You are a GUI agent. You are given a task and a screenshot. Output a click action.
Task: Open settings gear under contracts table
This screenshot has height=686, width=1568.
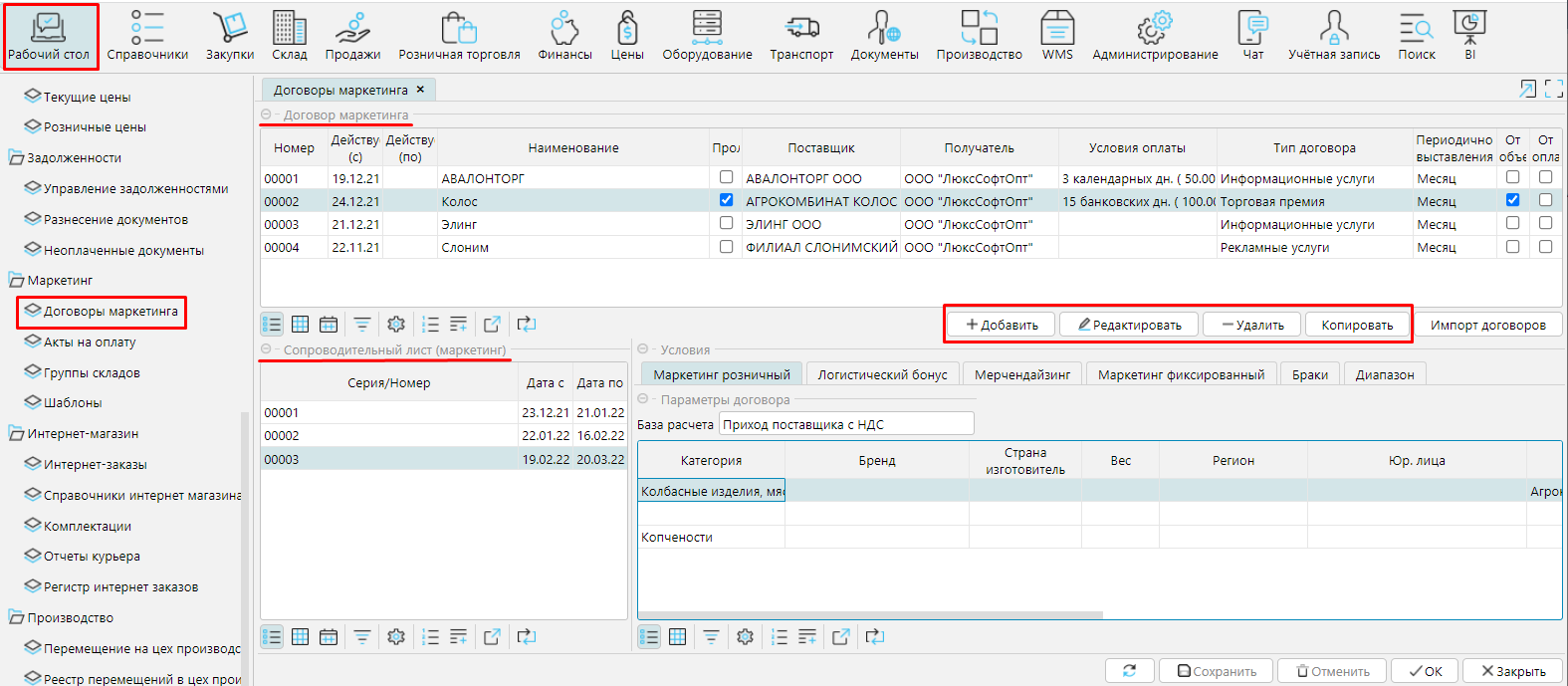point(396,325)
